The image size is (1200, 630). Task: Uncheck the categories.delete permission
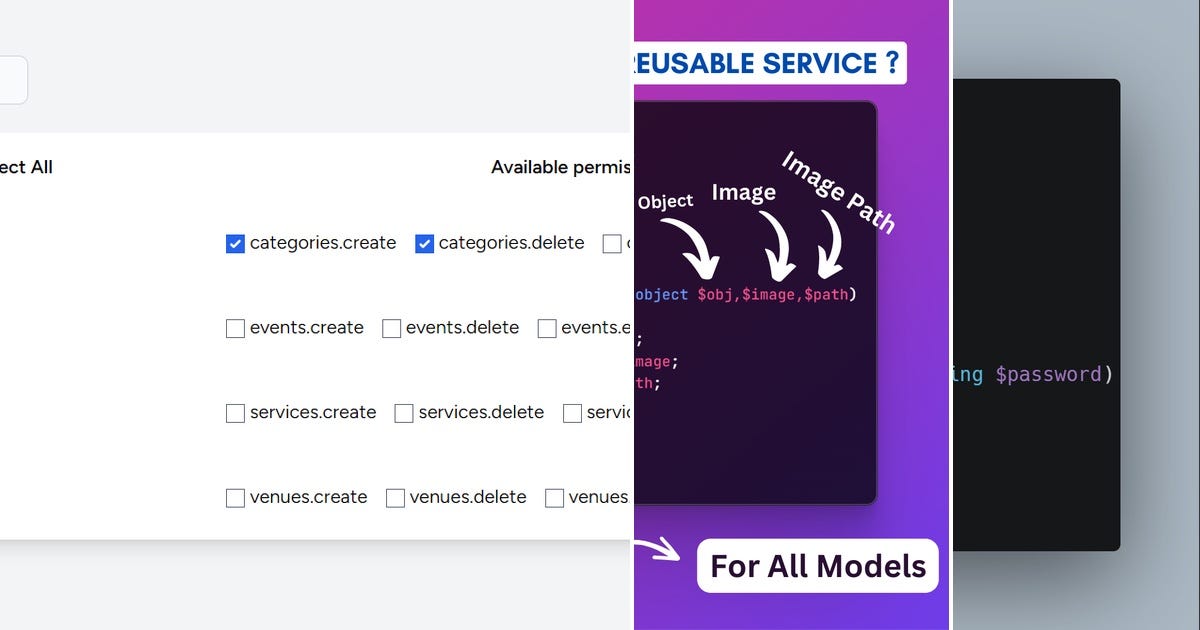(424, 243)
